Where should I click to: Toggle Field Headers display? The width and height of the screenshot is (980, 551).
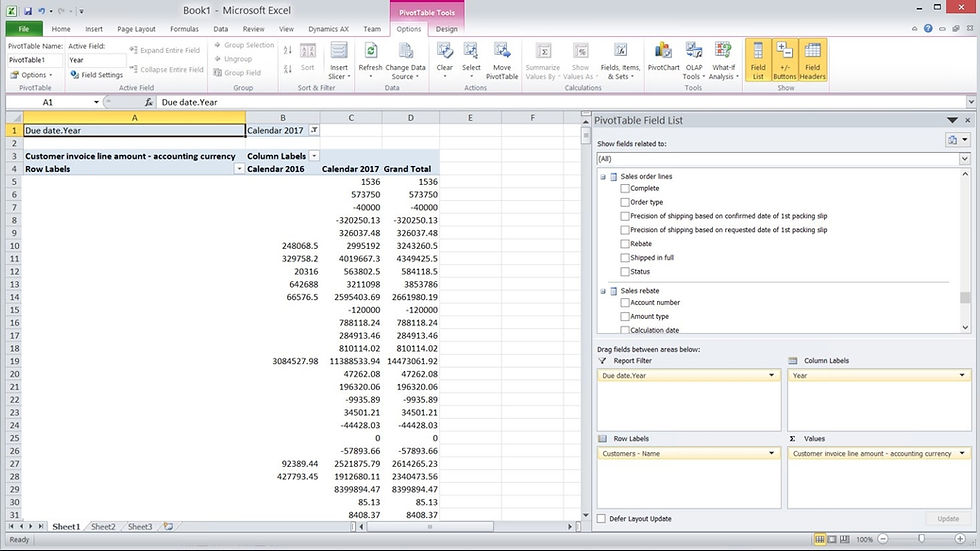coord(812,61)
